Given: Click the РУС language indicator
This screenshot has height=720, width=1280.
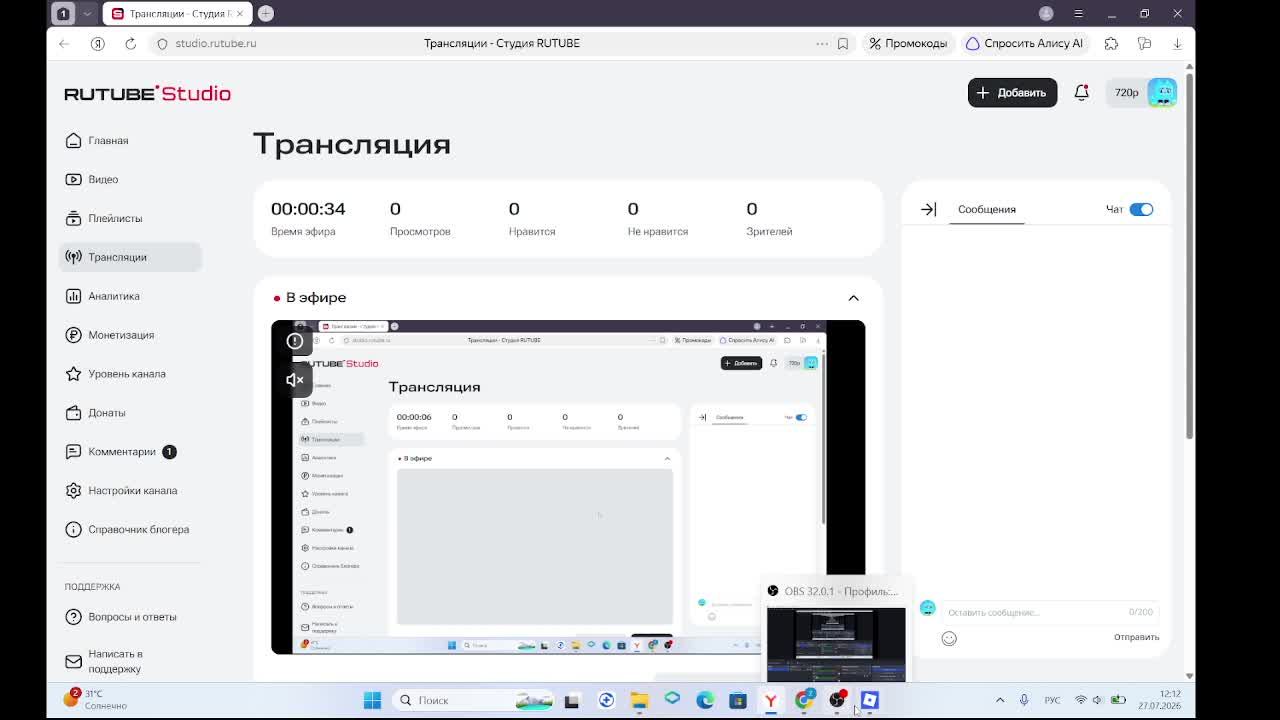Looking at the screenshot, I should coord(1052,700).
